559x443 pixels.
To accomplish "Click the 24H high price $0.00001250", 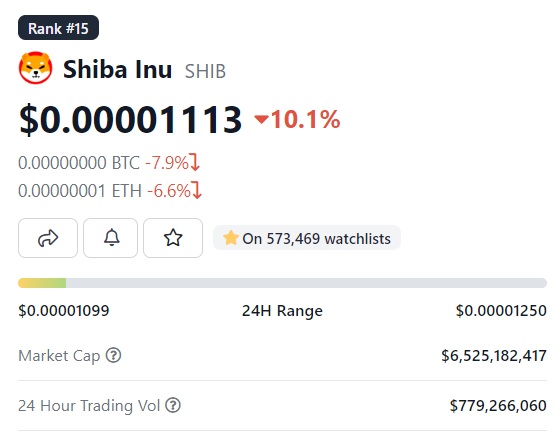I will click(501, 310).
